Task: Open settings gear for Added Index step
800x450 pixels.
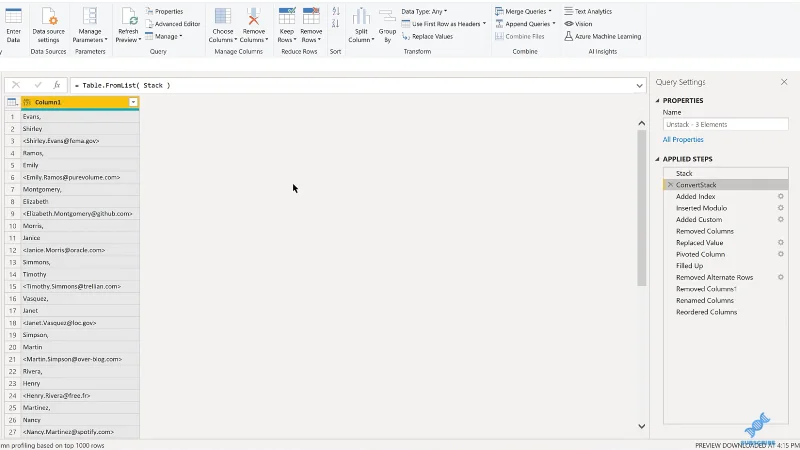Action: [x=780, y=196]
